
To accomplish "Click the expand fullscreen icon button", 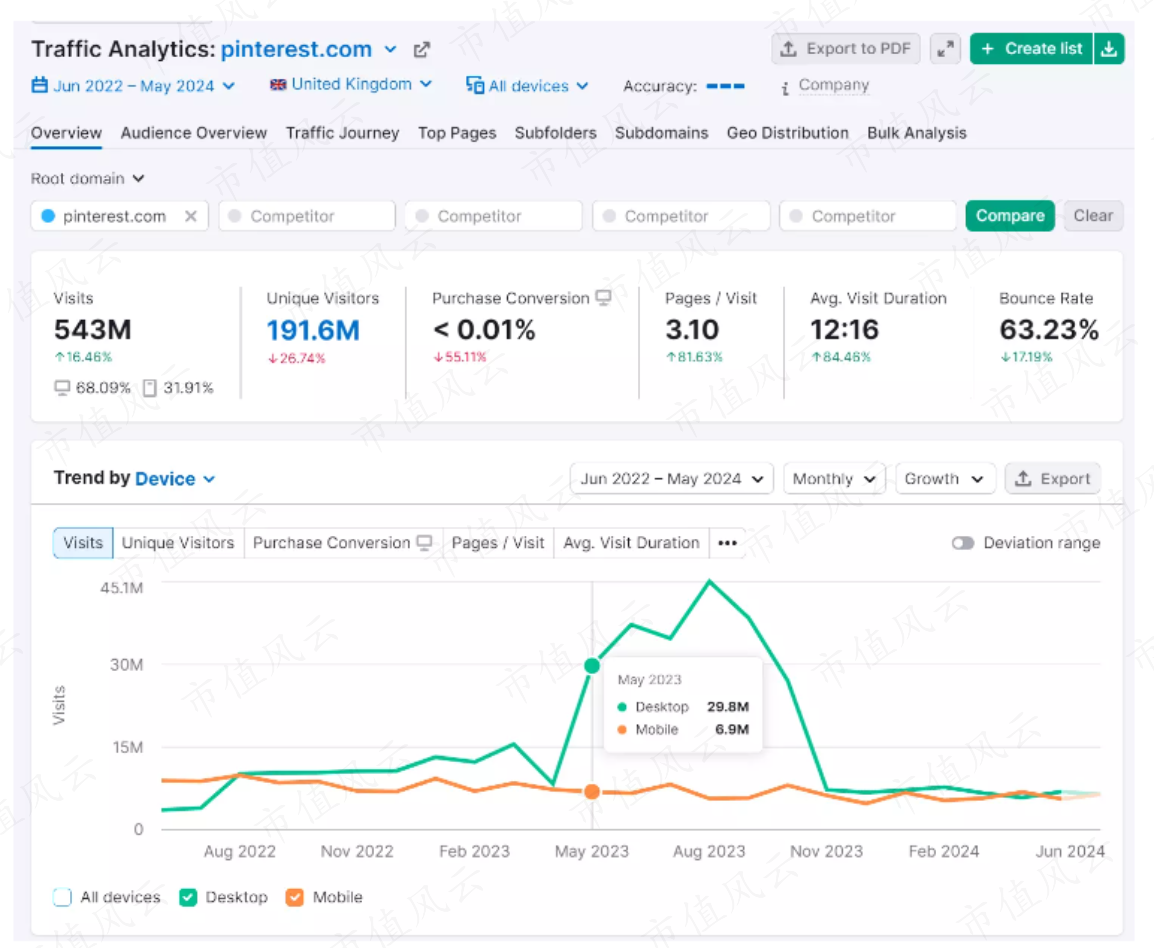I will pos(946,49).
